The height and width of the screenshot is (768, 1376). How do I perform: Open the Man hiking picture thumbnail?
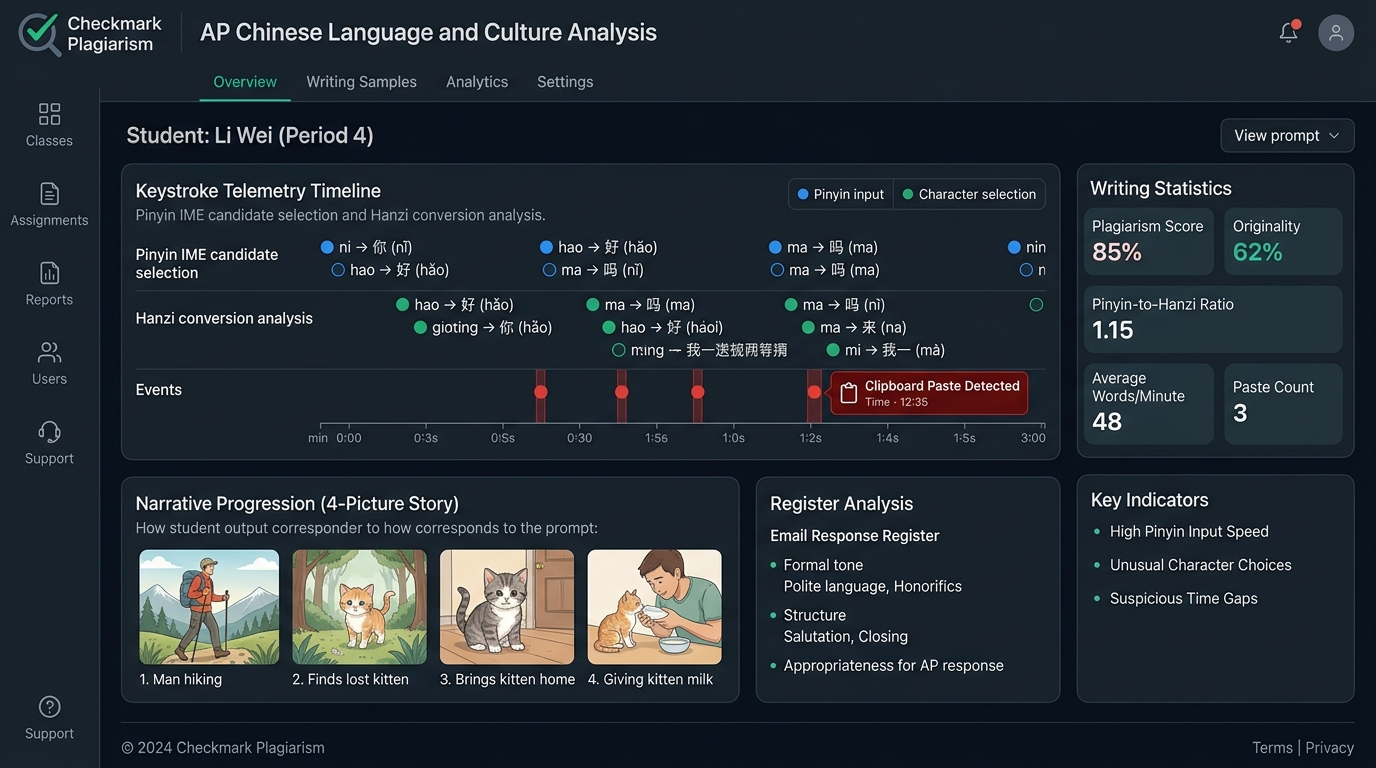(x=209, y=607)
